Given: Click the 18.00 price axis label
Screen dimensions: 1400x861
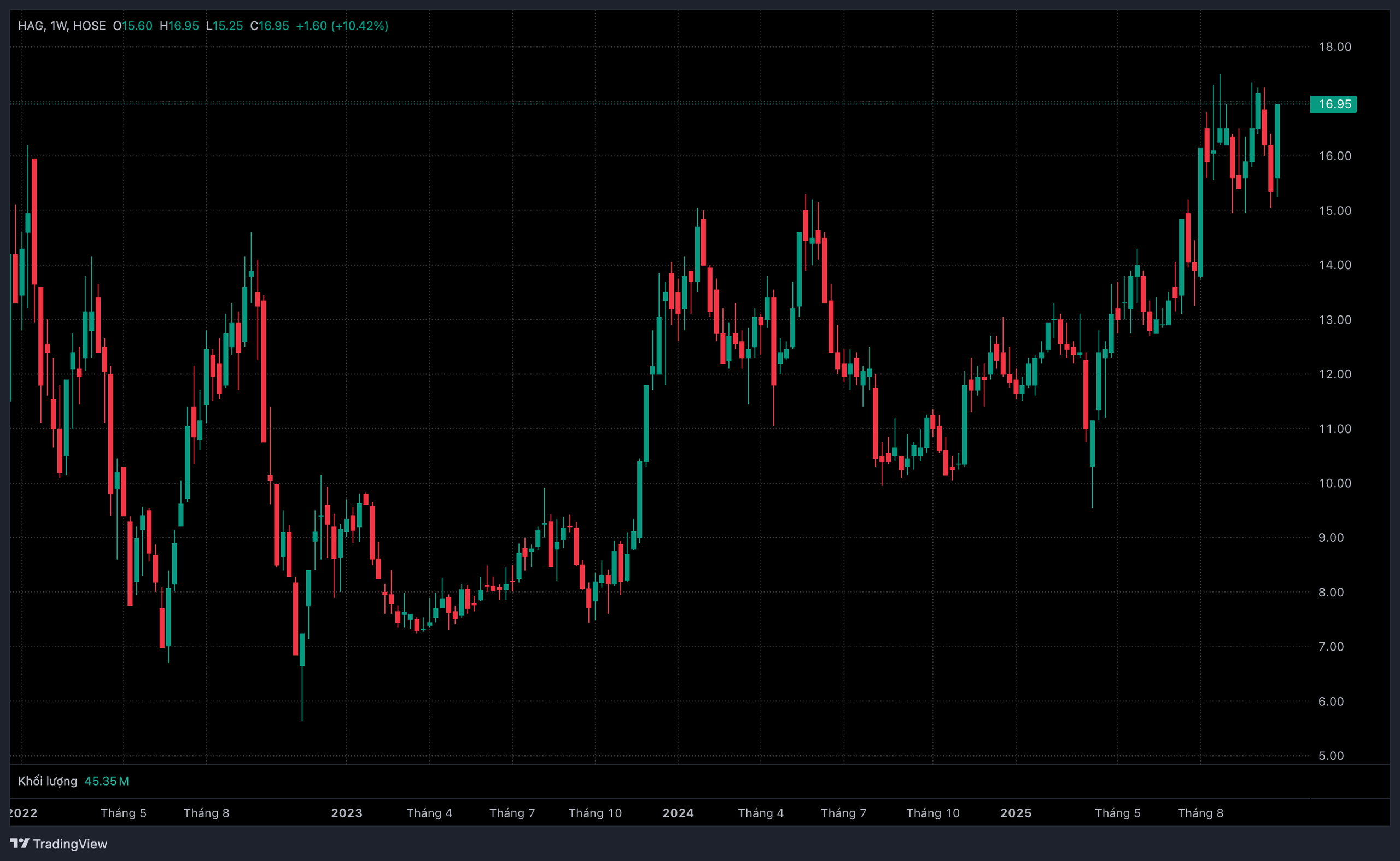Looking at the screenshot, I should (1334, 46).
